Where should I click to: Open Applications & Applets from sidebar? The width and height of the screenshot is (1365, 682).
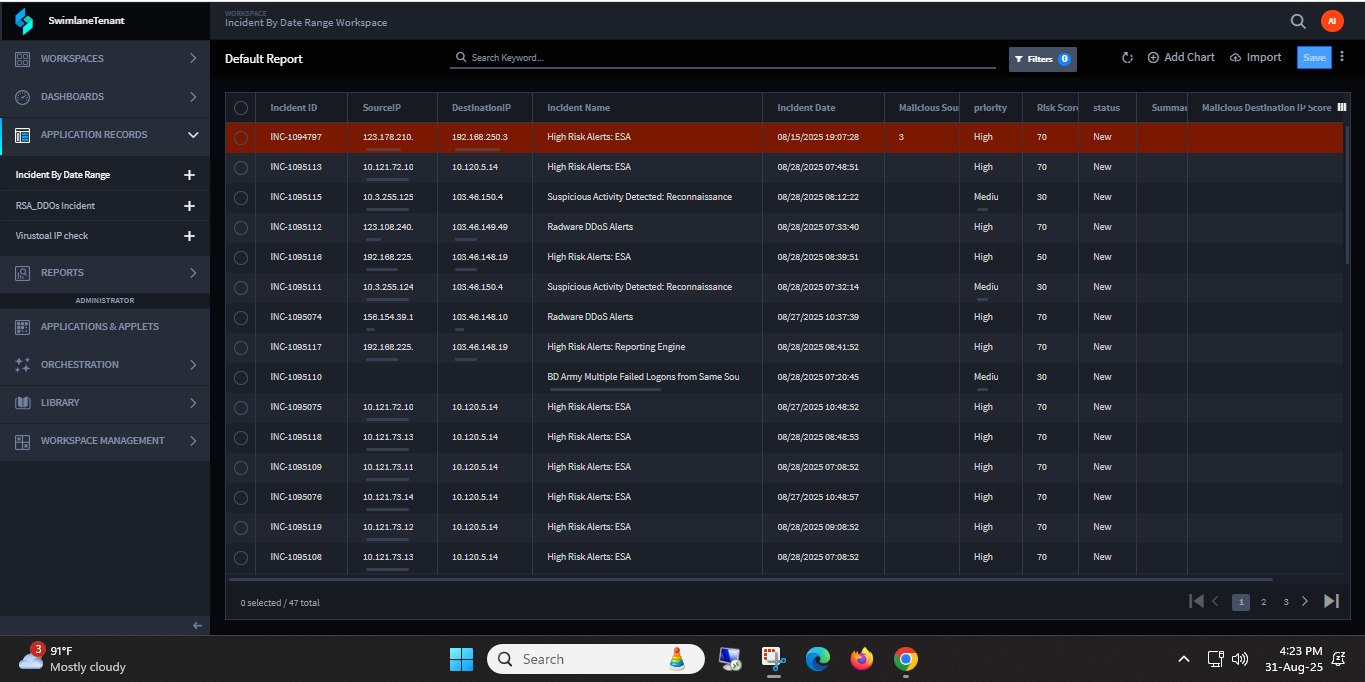pyautogui.click(x=100, y=327)
